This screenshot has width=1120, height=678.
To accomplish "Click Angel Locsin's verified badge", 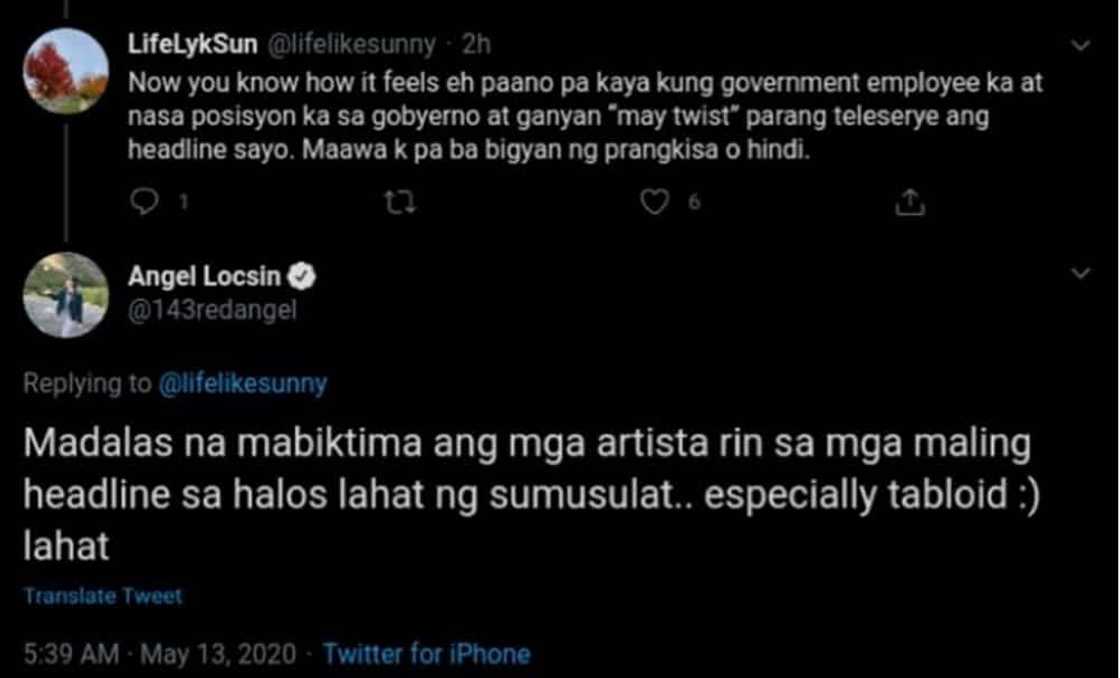I will pyautogui.click(x=303, y=277).
